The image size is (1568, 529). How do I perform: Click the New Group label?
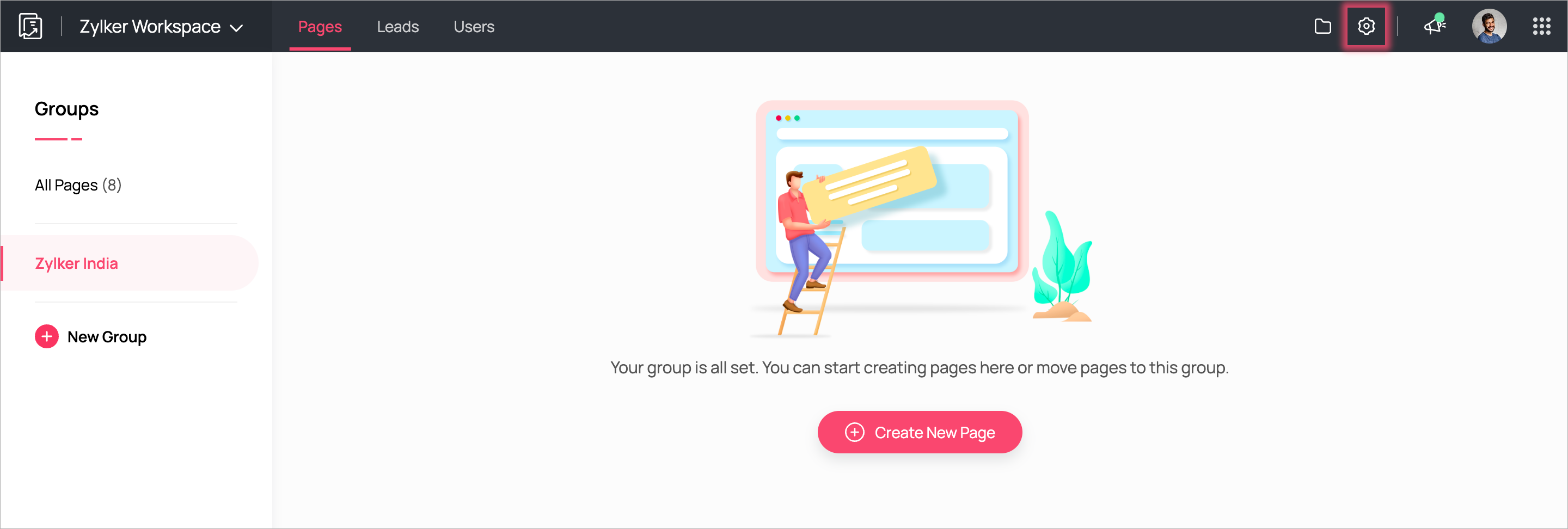(107, 337)
